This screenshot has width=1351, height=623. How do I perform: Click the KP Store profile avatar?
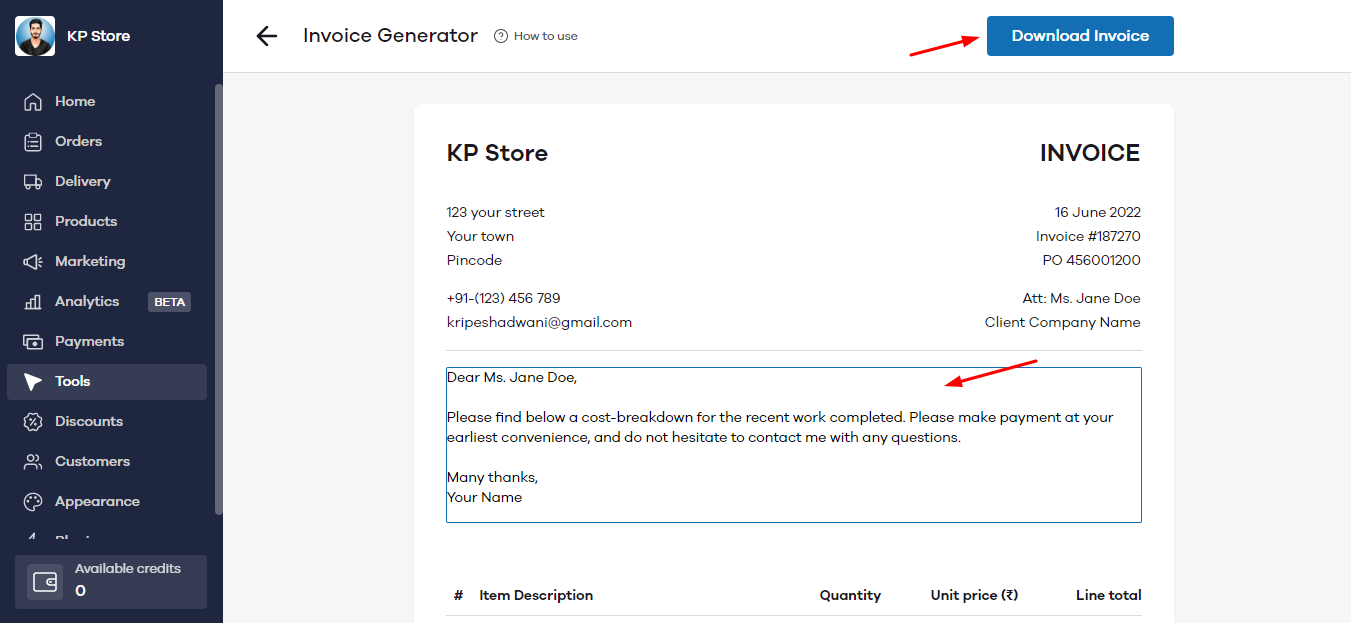coord(35,36)
